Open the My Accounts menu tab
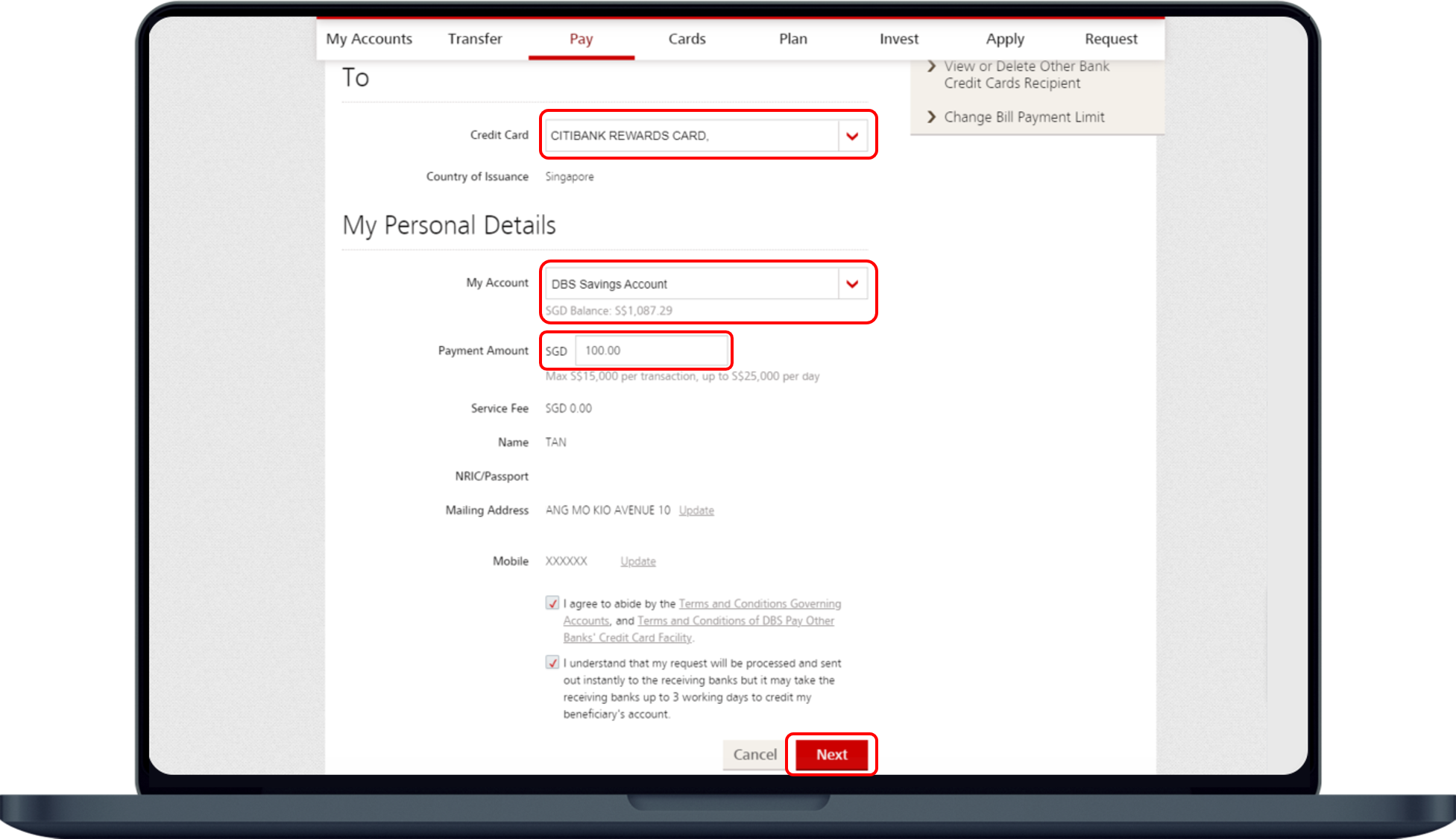This screenshot has width=1456, height=839. point(369,39)
